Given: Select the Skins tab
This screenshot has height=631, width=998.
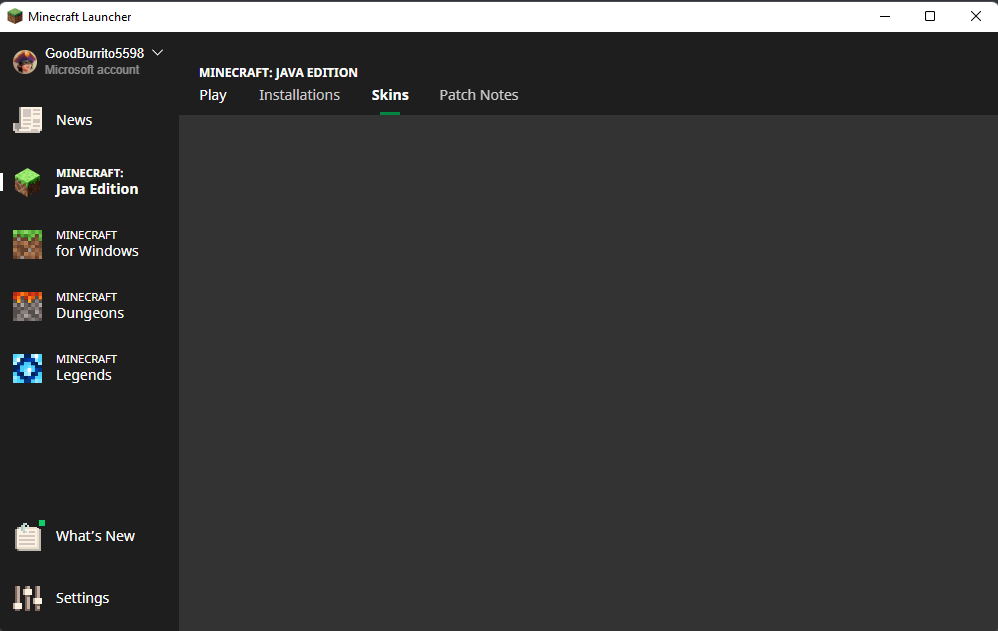Looking at the screenshot, I should [390, 95].
